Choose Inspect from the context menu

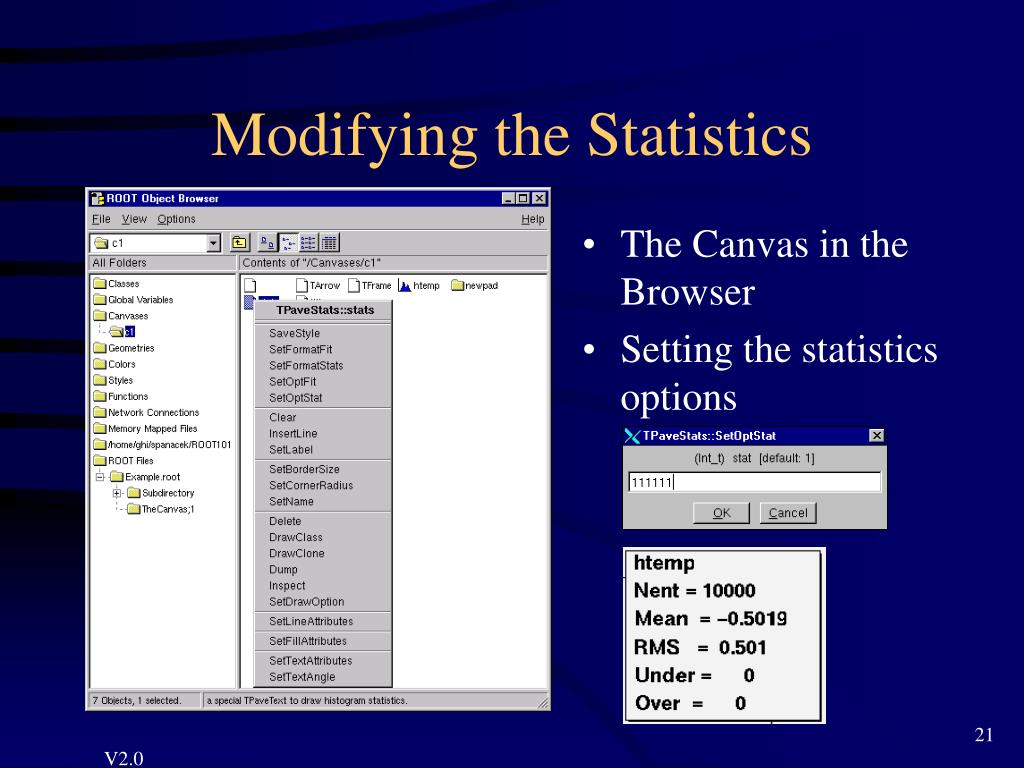point(323,586)
